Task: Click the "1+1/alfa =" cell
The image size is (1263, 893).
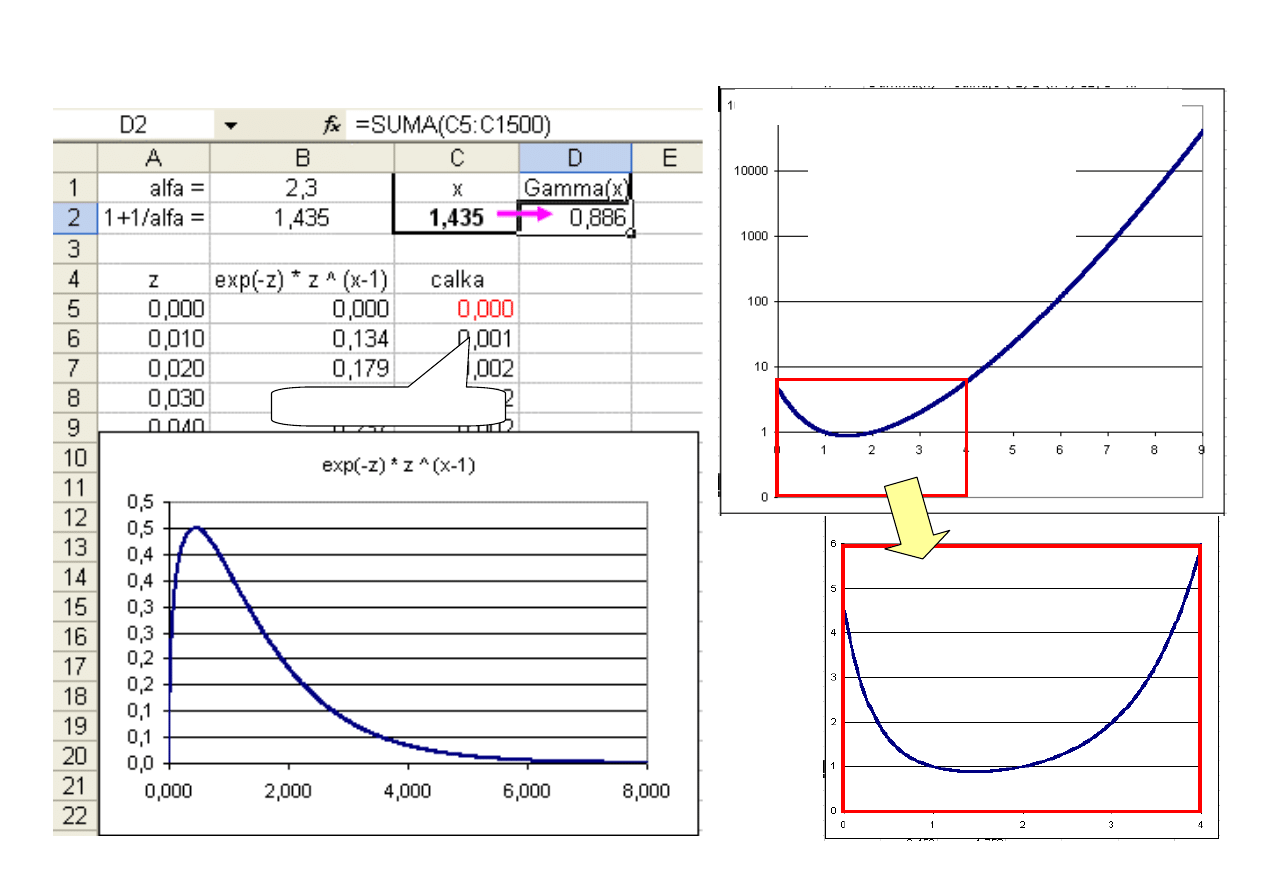Action: [x=154, y=217]
